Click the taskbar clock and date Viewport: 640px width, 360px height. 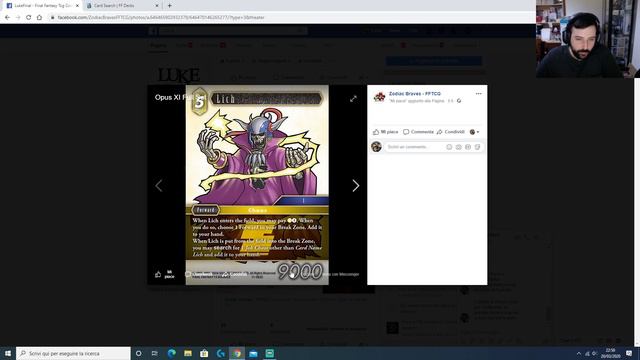click(x=611, y=353)
